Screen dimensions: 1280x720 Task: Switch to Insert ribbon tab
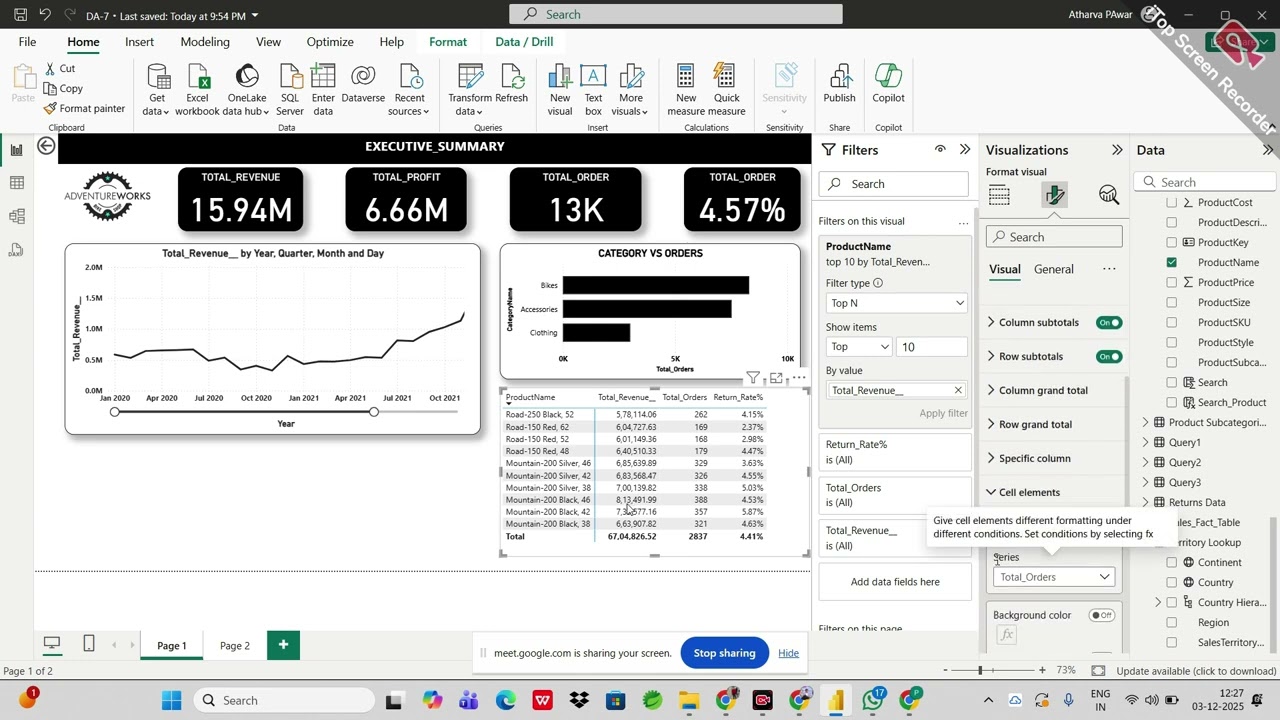(x=139, y=42)
